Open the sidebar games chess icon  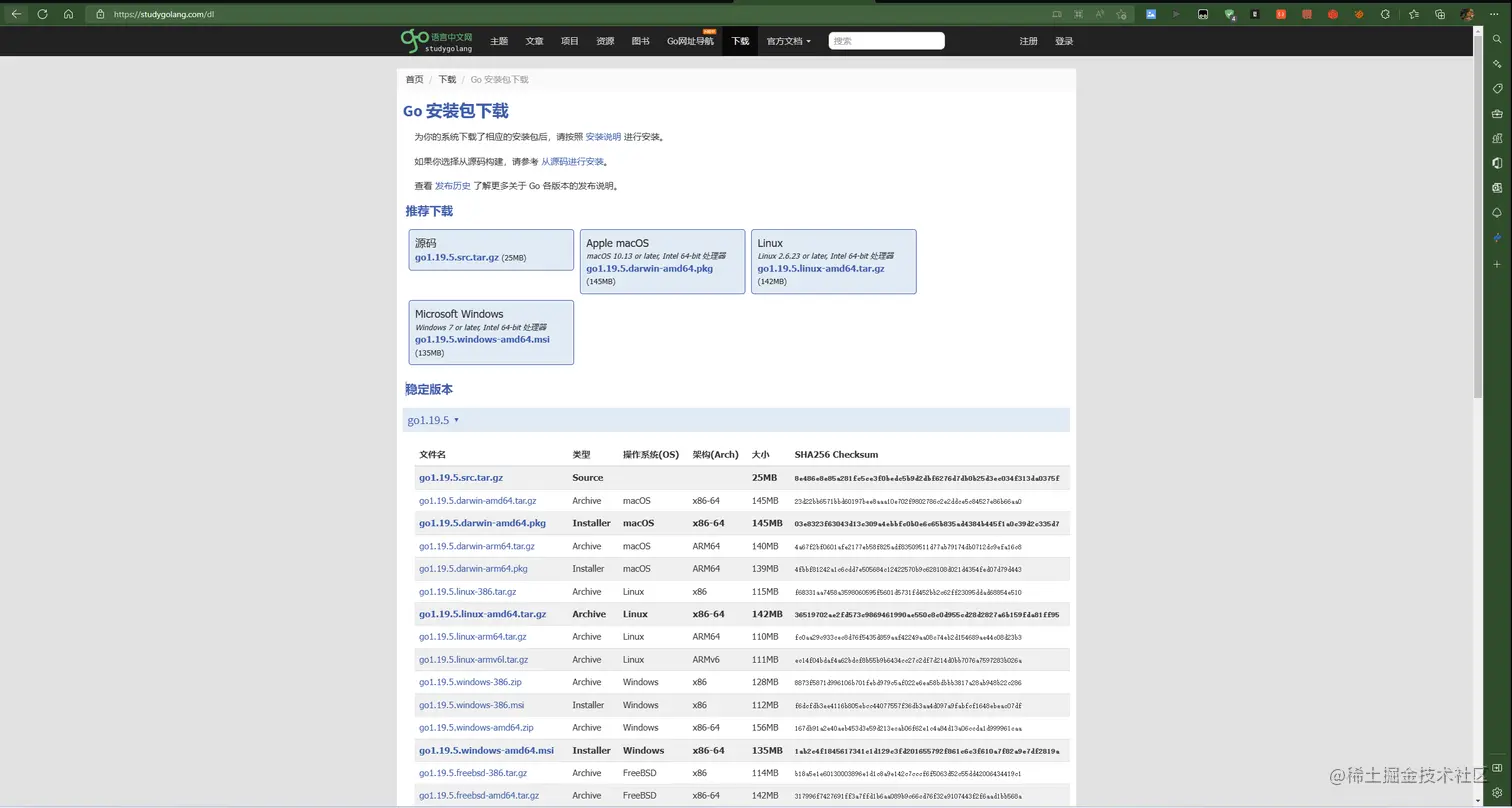click(1497, 138)
